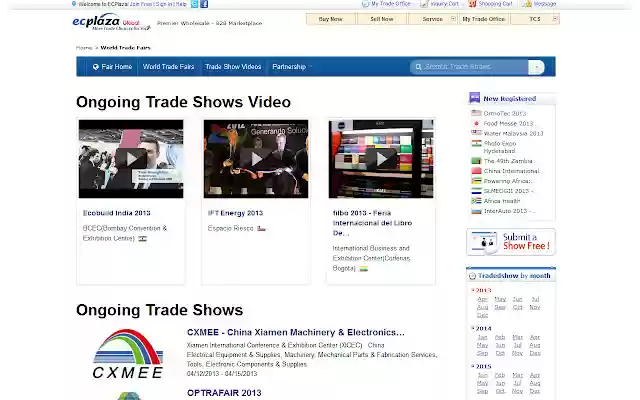Click the Message icon in the top bar
This screenshot has height=400, width=640.
[528, 4]
